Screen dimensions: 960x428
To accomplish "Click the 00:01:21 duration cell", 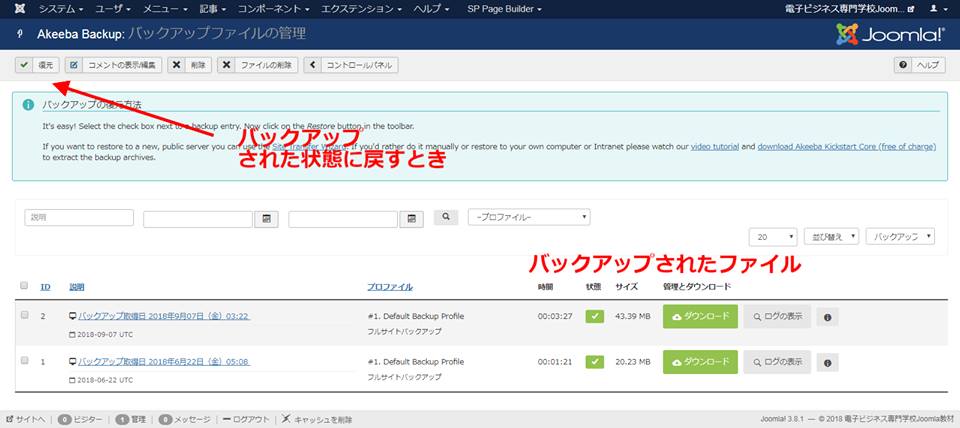I will coord(555,362).
